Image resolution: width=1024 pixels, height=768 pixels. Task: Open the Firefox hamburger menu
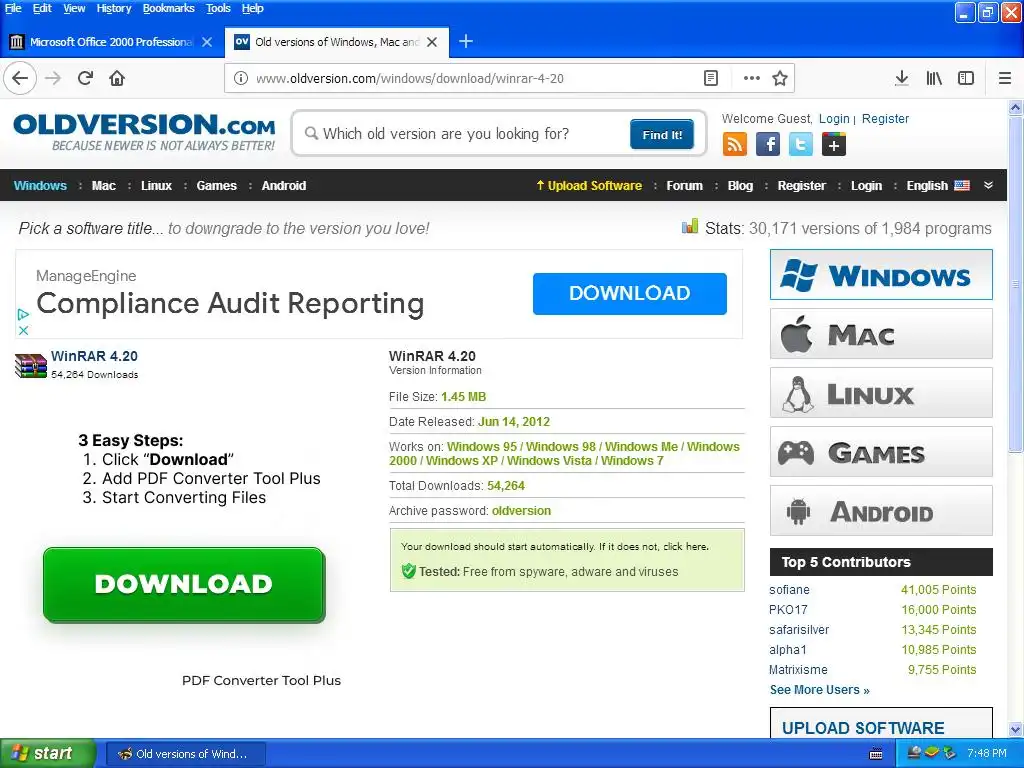coord(1005,78)
